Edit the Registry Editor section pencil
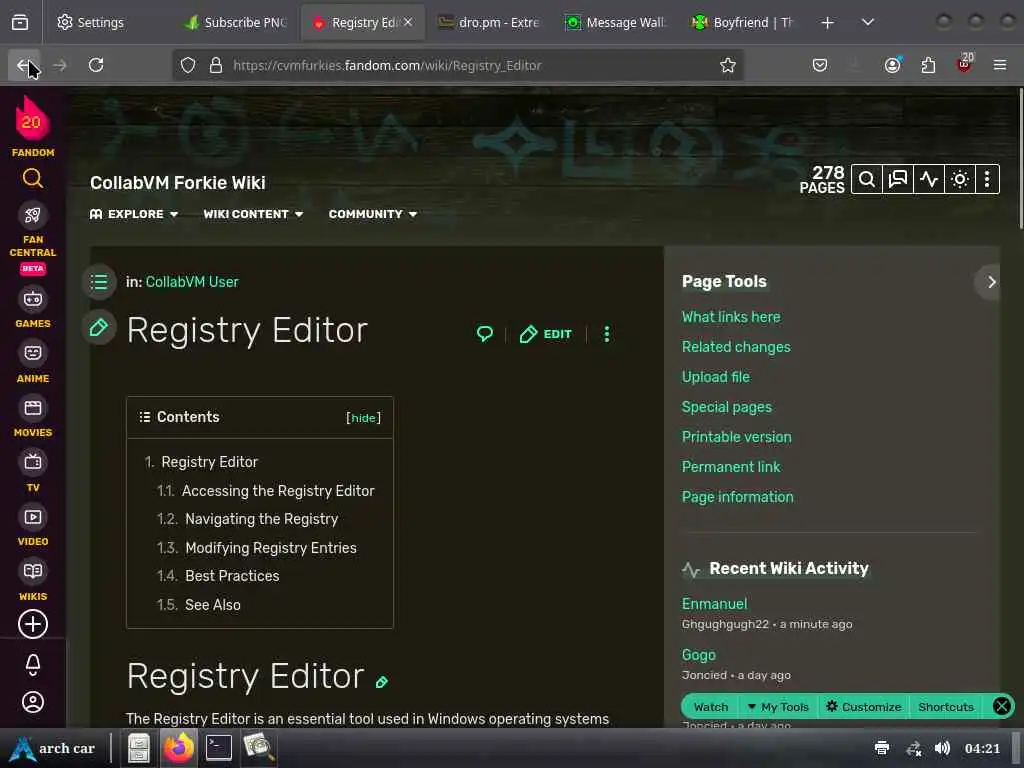 click(382, 682)
